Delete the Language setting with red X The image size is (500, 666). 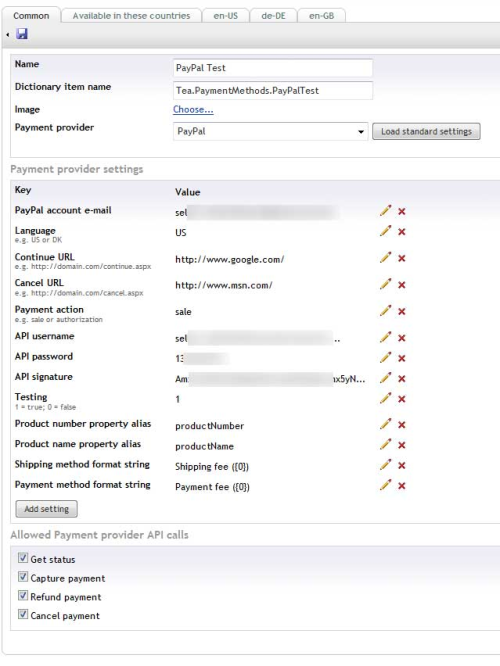tap(401, 232)
